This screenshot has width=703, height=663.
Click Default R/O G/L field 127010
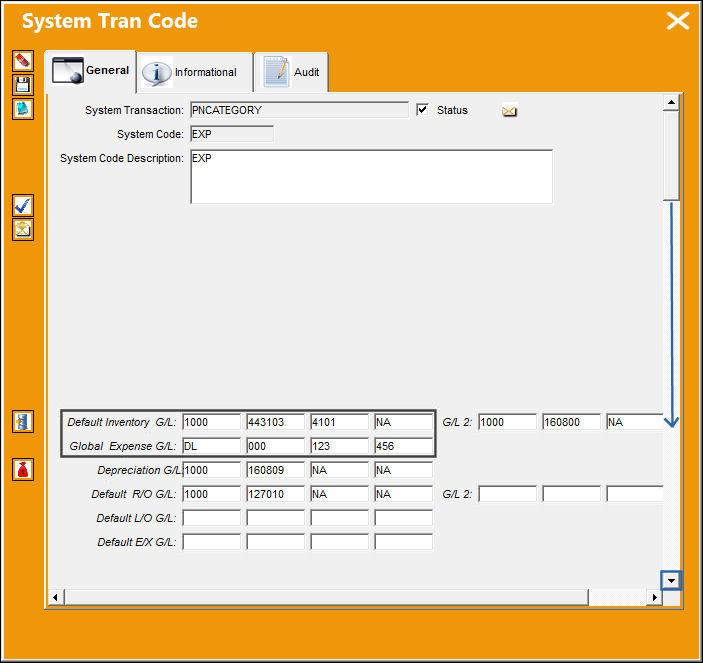pos(276,494)
